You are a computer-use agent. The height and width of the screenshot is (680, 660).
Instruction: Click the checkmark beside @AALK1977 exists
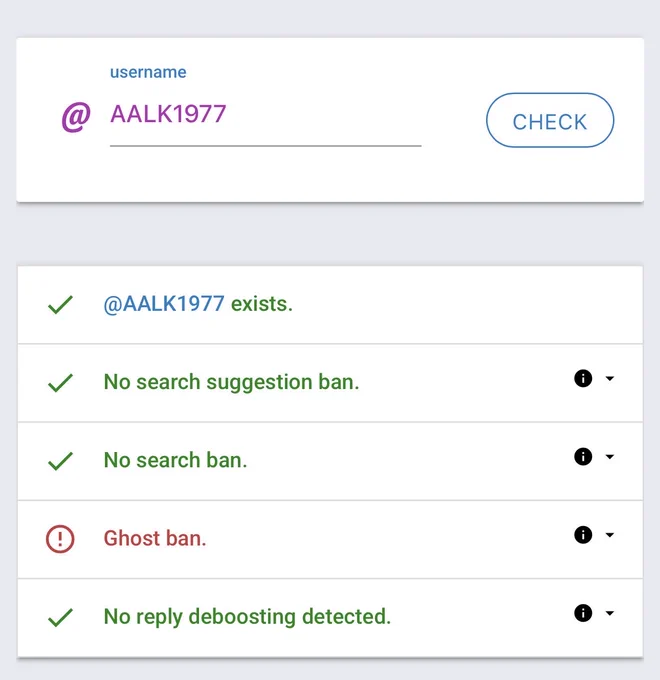tap(60, 304)
